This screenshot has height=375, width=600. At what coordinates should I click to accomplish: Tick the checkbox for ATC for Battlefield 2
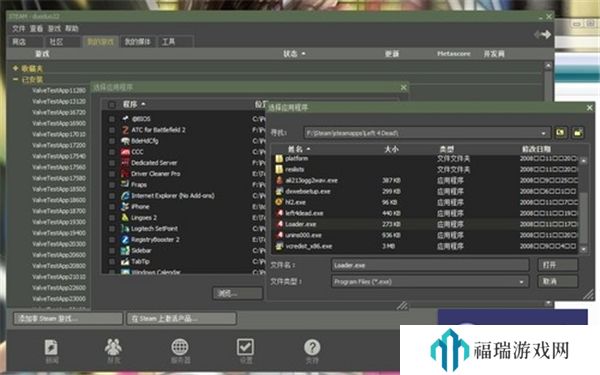[x=112, y=130]
